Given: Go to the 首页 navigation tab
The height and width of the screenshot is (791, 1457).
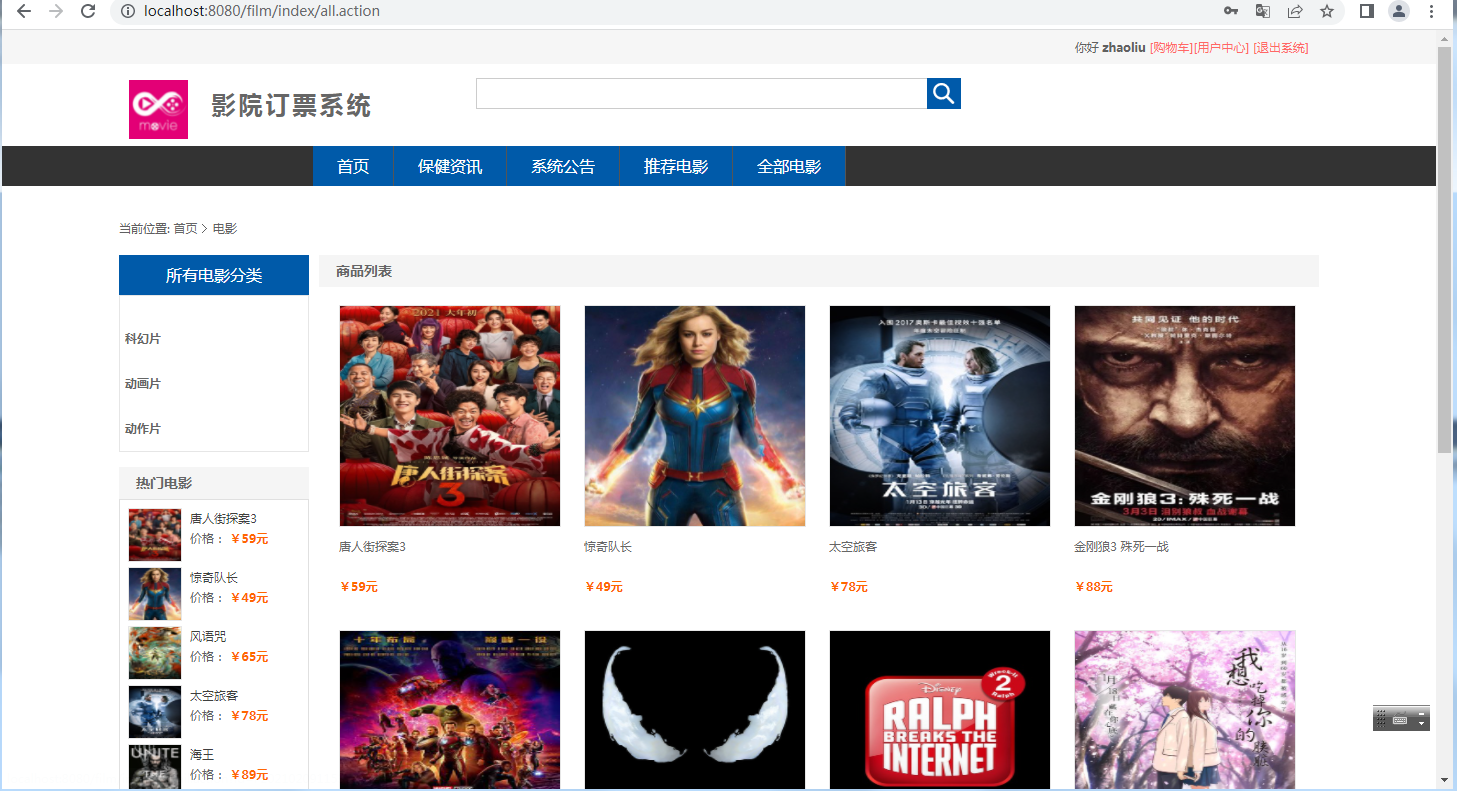Looking at the screenshot, I should pyautogui.click(x=353, y=166).
